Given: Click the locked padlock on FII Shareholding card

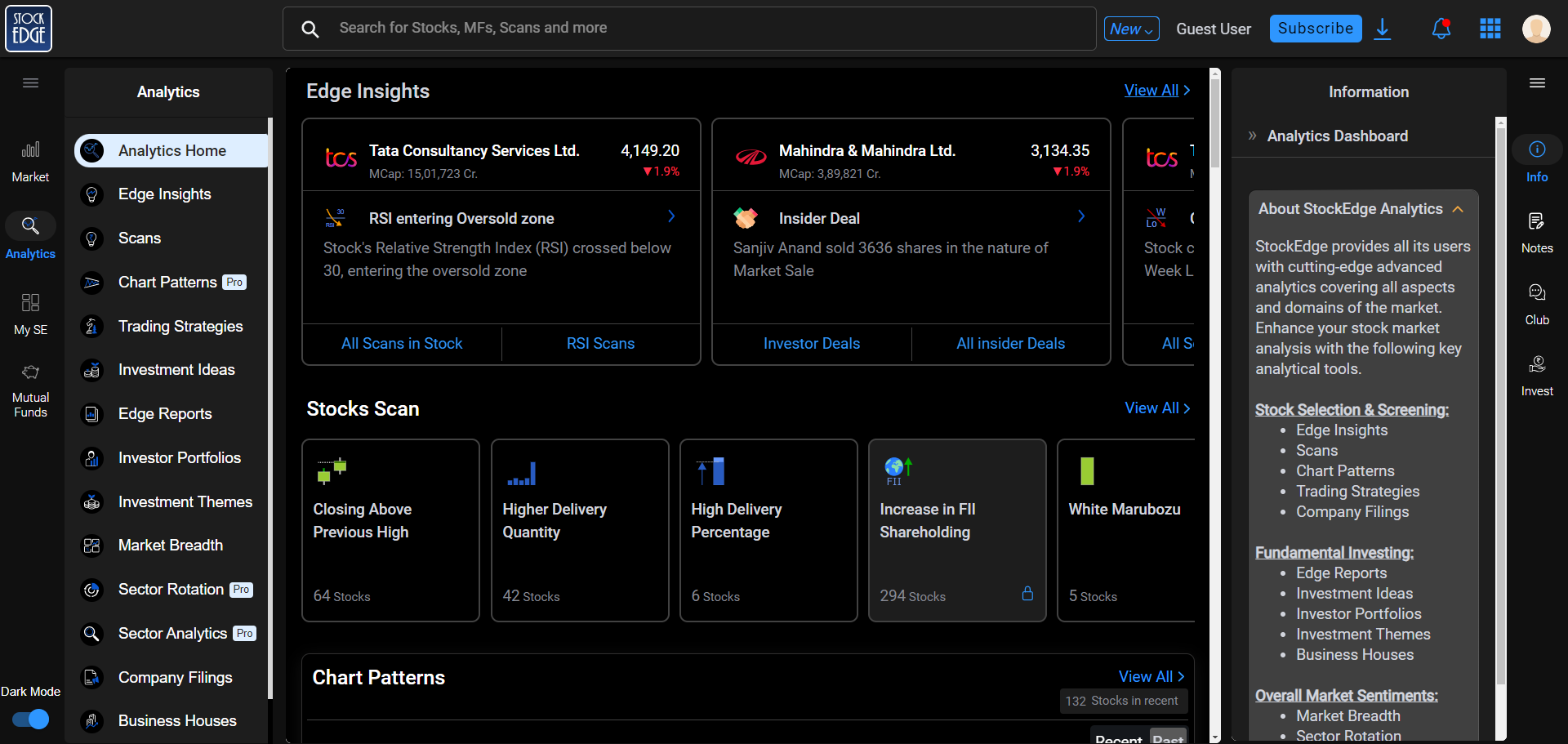Looking at the screenshot, I should pyautogui.click(x=1027, y=594).
